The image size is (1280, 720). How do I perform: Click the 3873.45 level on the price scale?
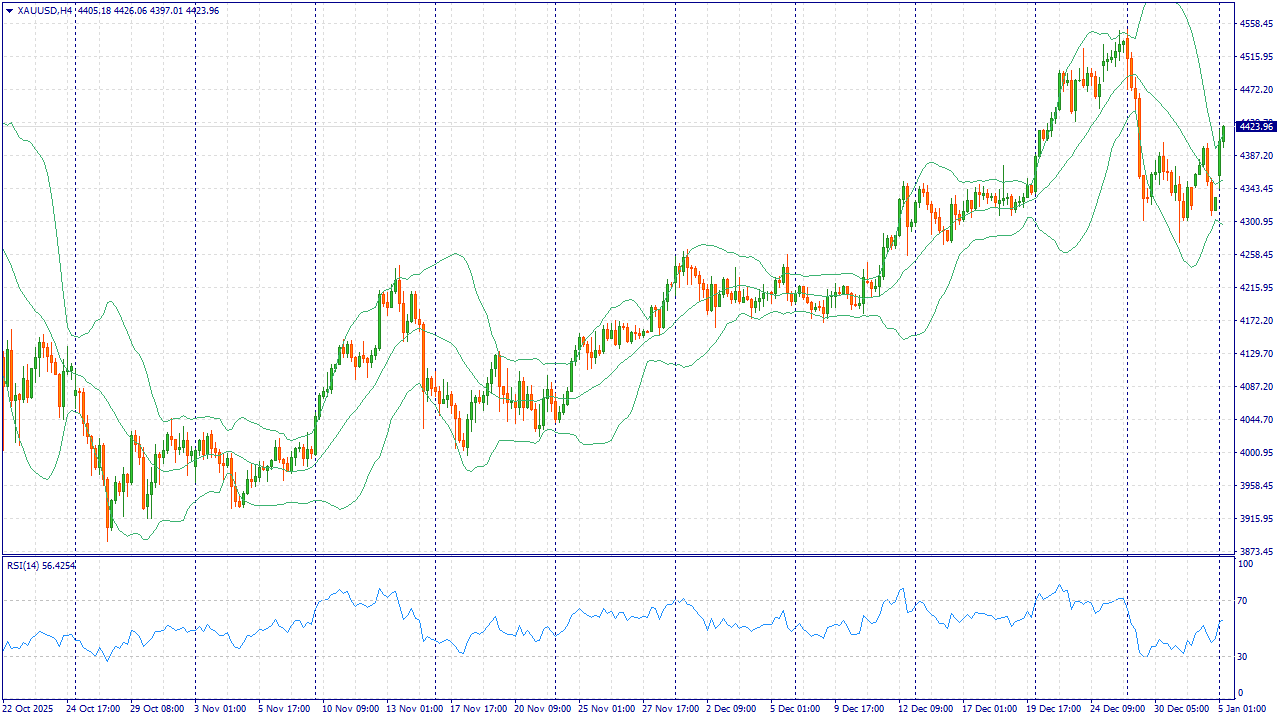[1254, 552]
